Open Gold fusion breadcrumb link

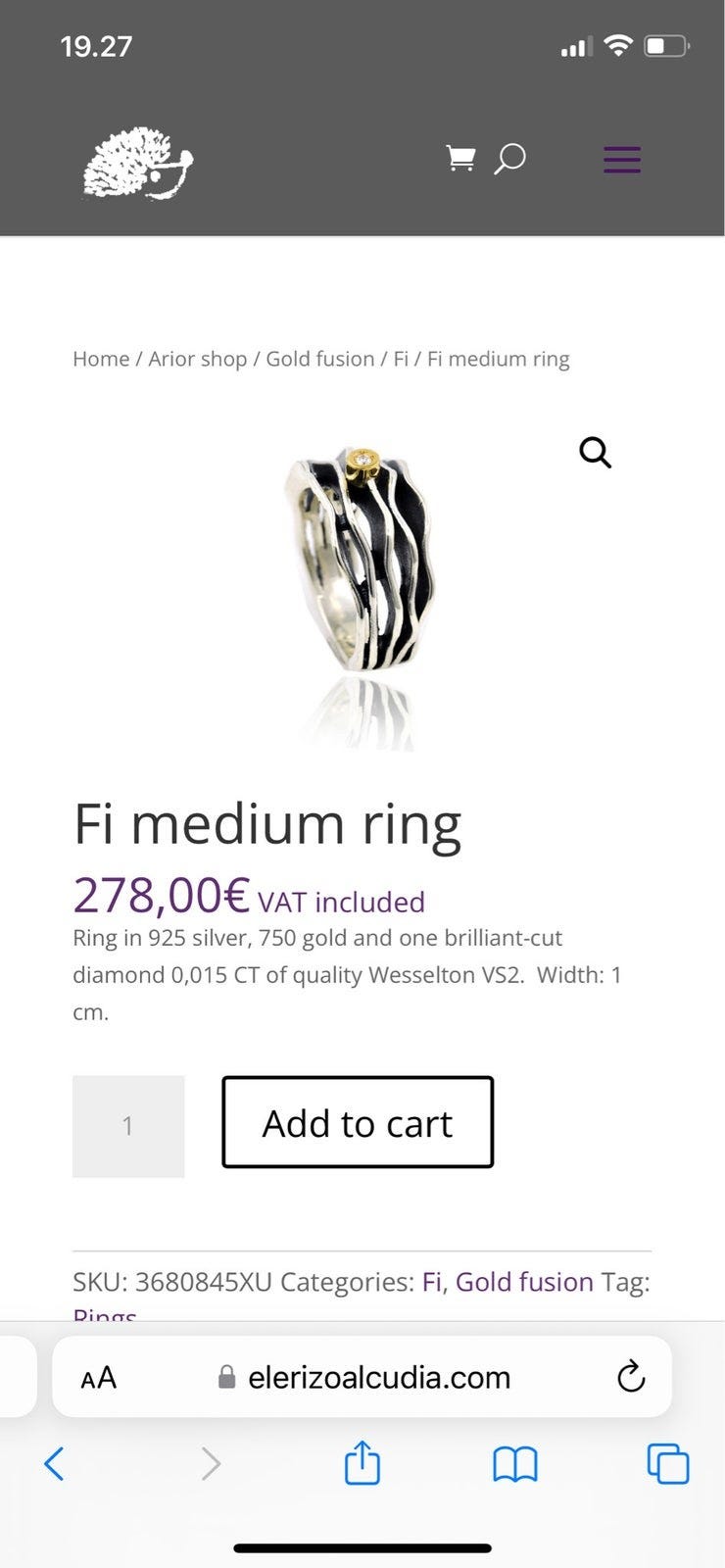[320, 359]
